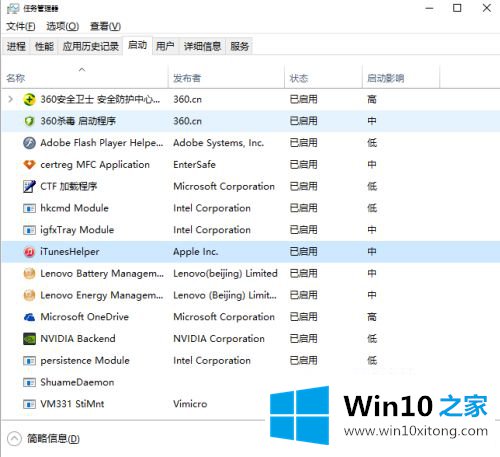The image size is (500, 457).
Task: Click the hkcmd Module icon
Action: (29, 208)
